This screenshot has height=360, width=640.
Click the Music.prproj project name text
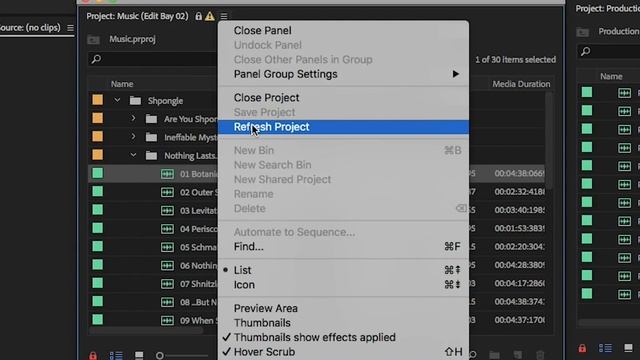(x=132, y=39)
